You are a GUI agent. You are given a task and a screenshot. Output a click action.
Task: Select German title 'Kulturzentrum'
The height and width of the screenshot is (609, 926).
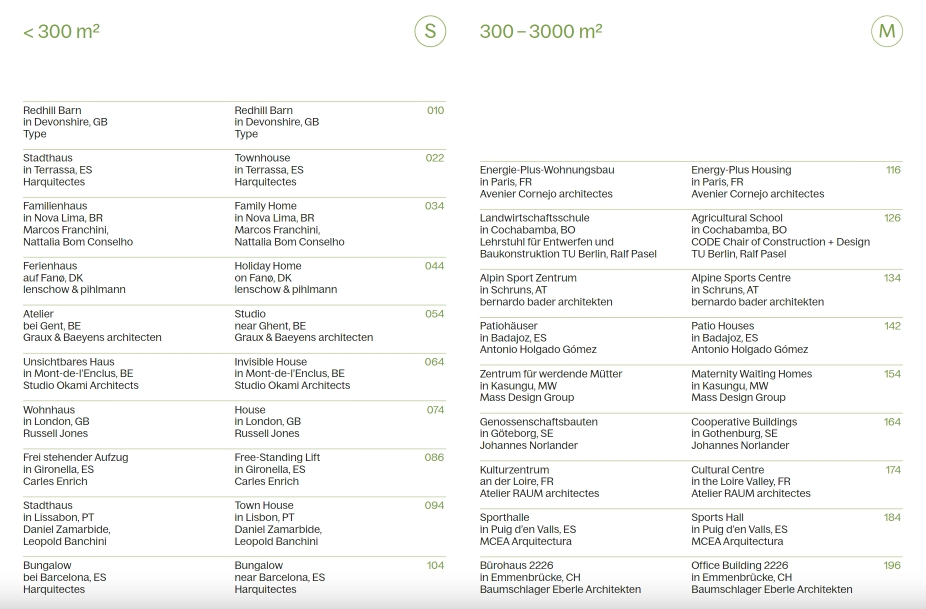click(x=514, y=470)
